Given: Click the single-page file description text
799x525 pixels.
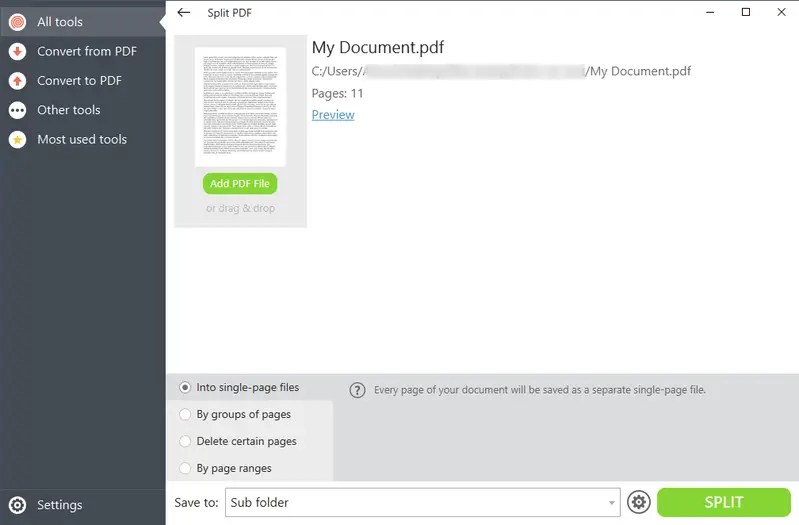Looking at the screenshot, I should [x=540, y=390].
